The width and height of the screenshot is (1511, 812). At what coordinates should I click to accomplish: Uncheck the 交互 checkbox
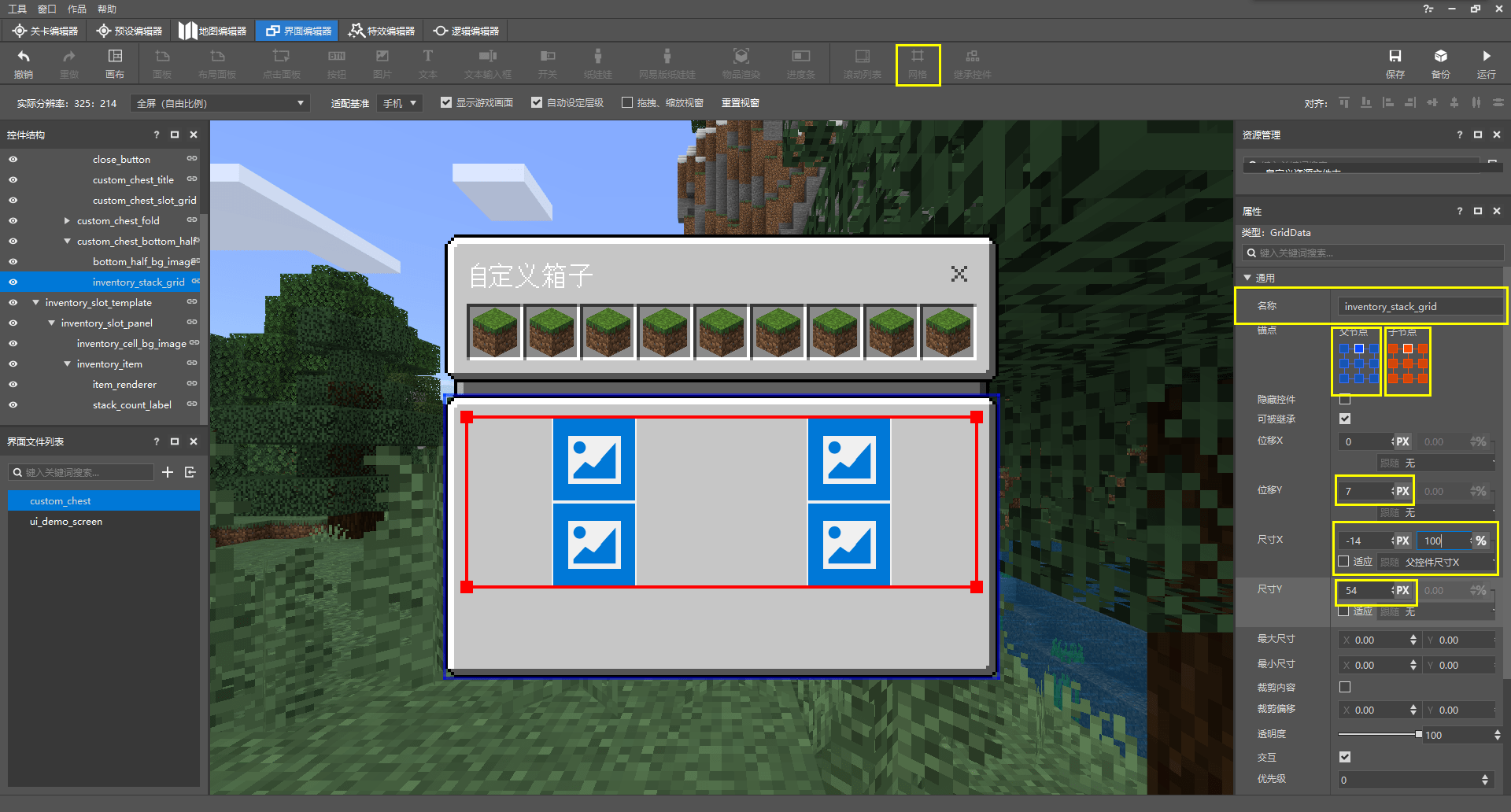pos(1345,757)
